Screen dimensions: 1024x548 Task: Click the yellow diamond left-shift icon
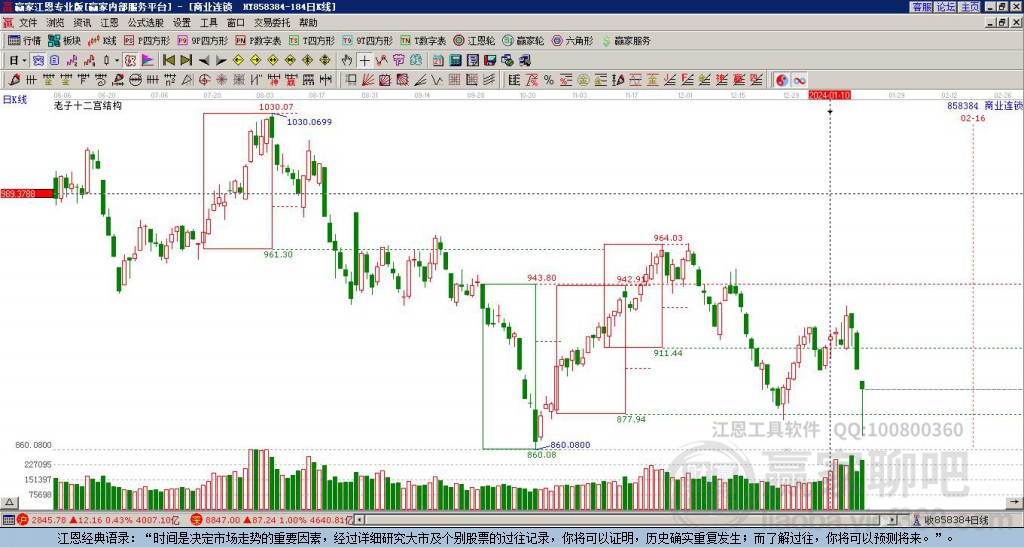pyautogui.click(x=238, y=60)
